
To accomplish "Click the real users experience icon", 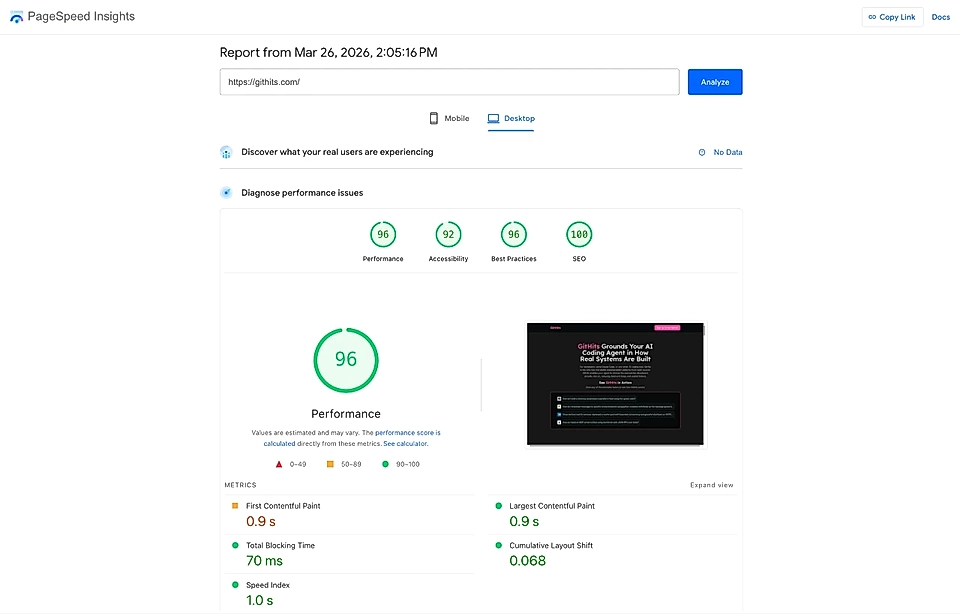I will click(x=226, y=152).
